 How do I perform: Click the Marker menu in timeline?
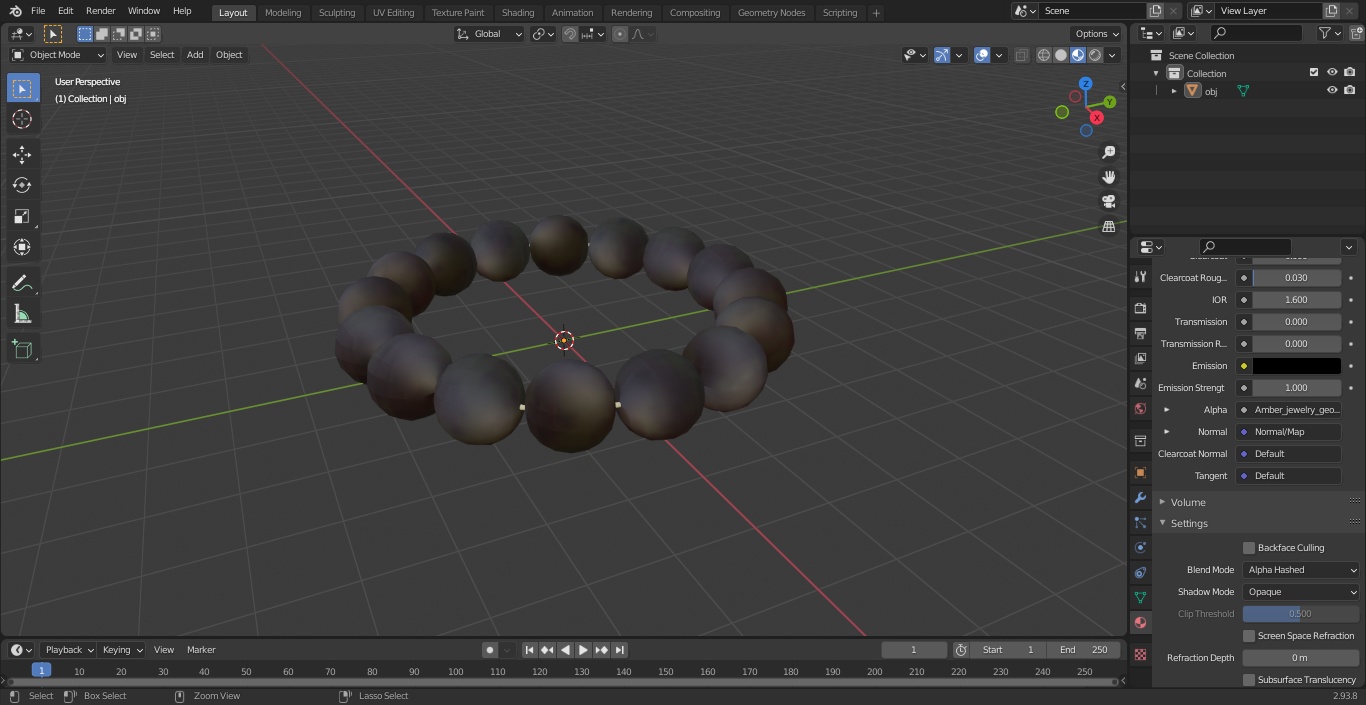coord(201,650)
